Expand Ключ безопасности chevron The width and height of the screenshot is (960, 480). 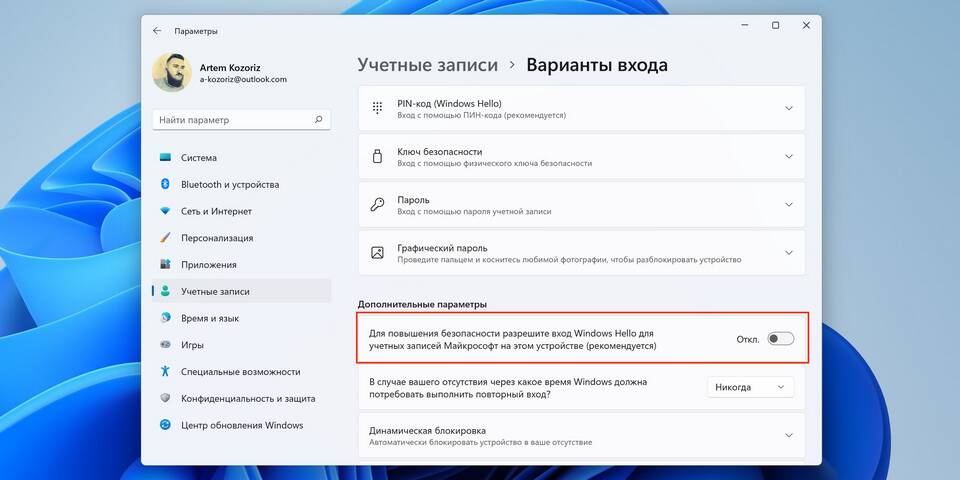click(789, 156)
